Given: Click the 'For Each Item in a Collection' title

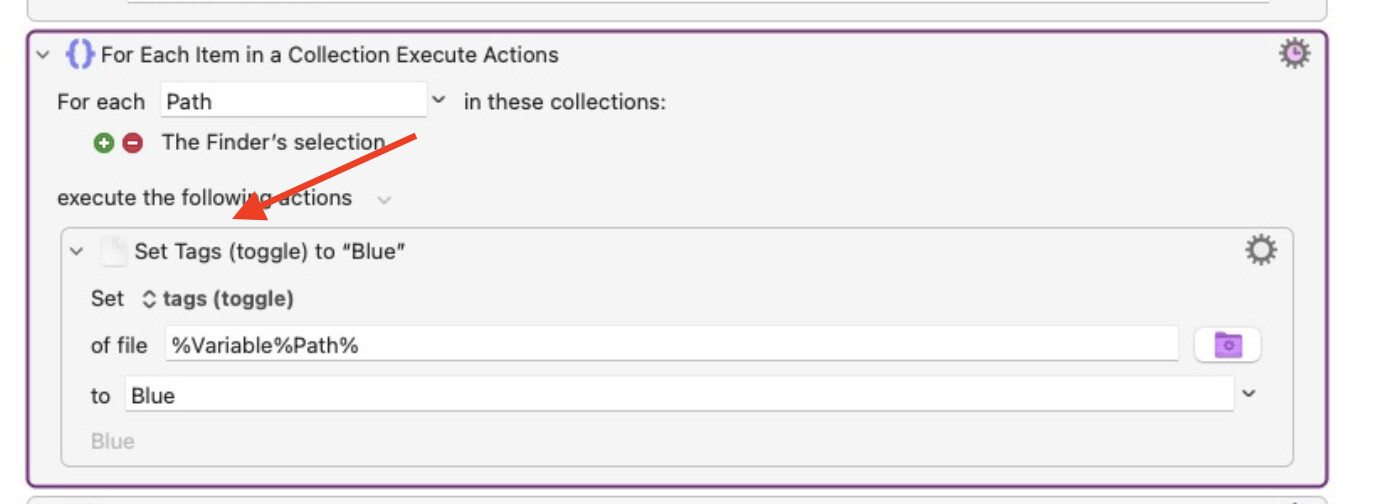Looking at the screenshot, I should pos(329,54).
